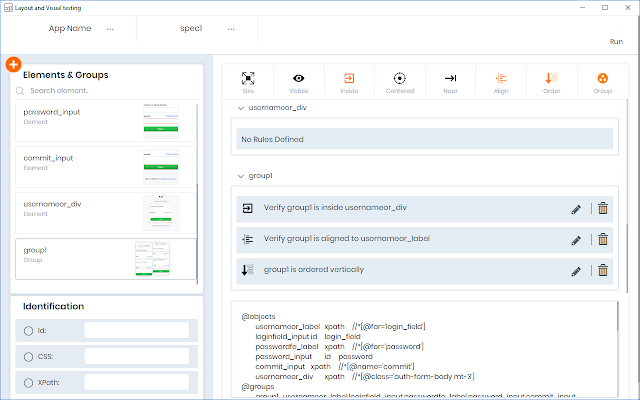
Task: Open the spec1 ellipsis menu
Action: pos(231,29)
